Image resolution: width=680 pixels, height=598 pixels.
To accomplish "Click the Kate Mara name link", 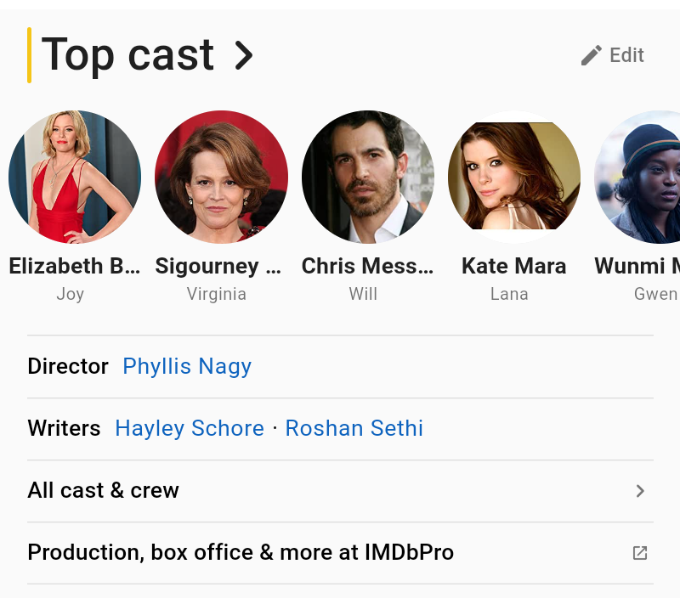I will tap(514, 266).
